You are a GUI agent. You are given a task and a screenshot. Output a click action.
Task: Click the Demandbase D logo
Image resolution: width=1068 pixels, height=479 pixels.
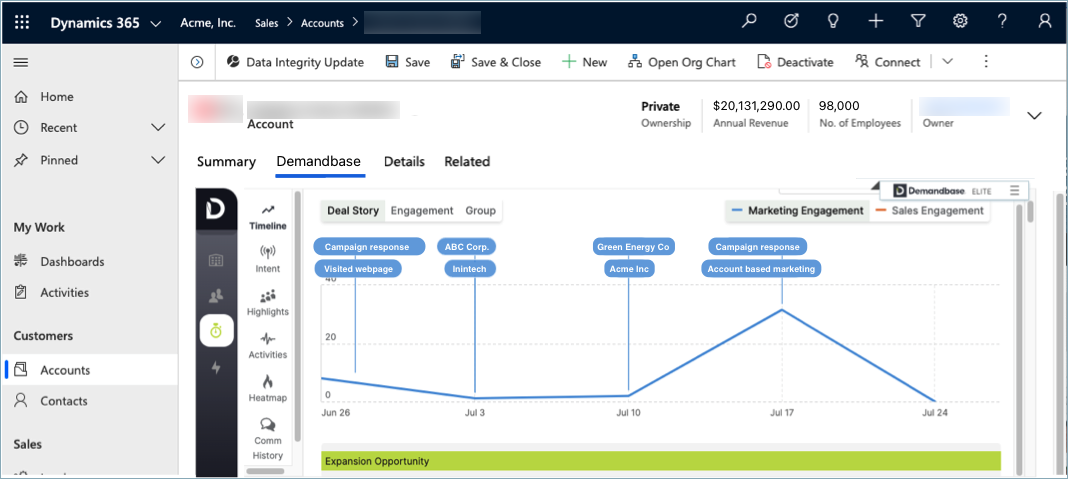pos(216,210)
